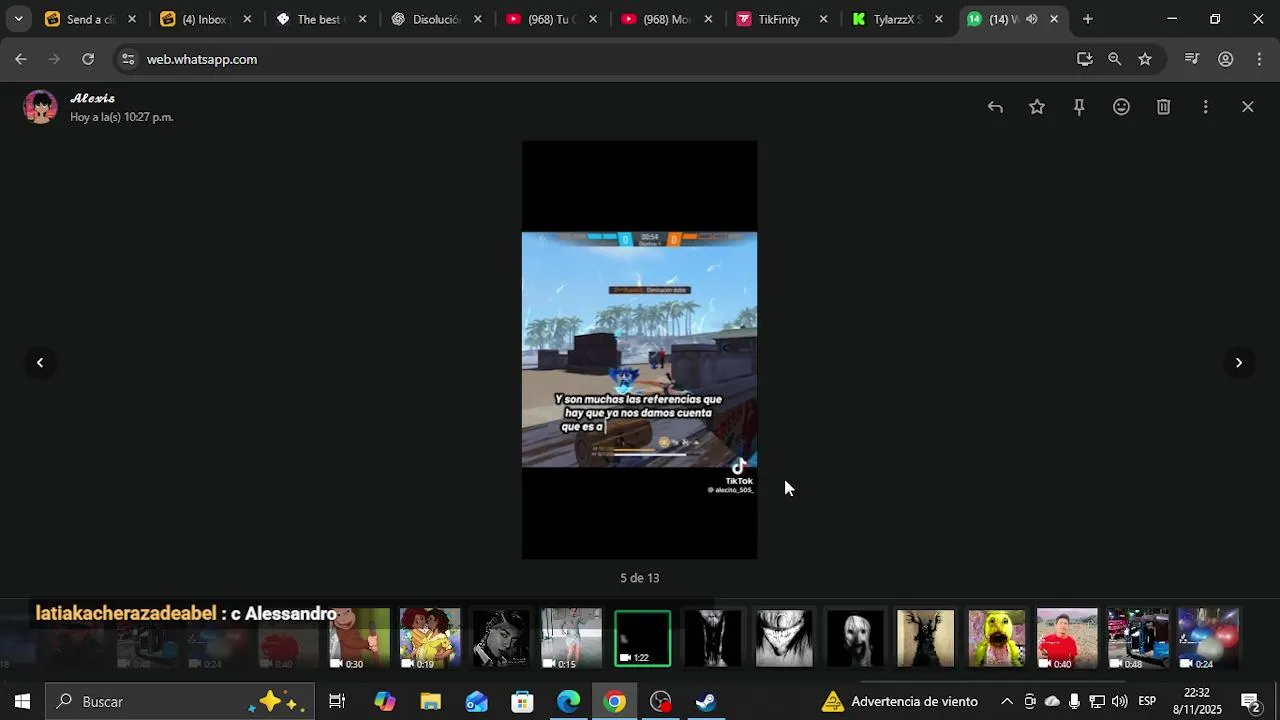
Task: Close the WhatsApp media viewer
Action: pos(1247,107)
